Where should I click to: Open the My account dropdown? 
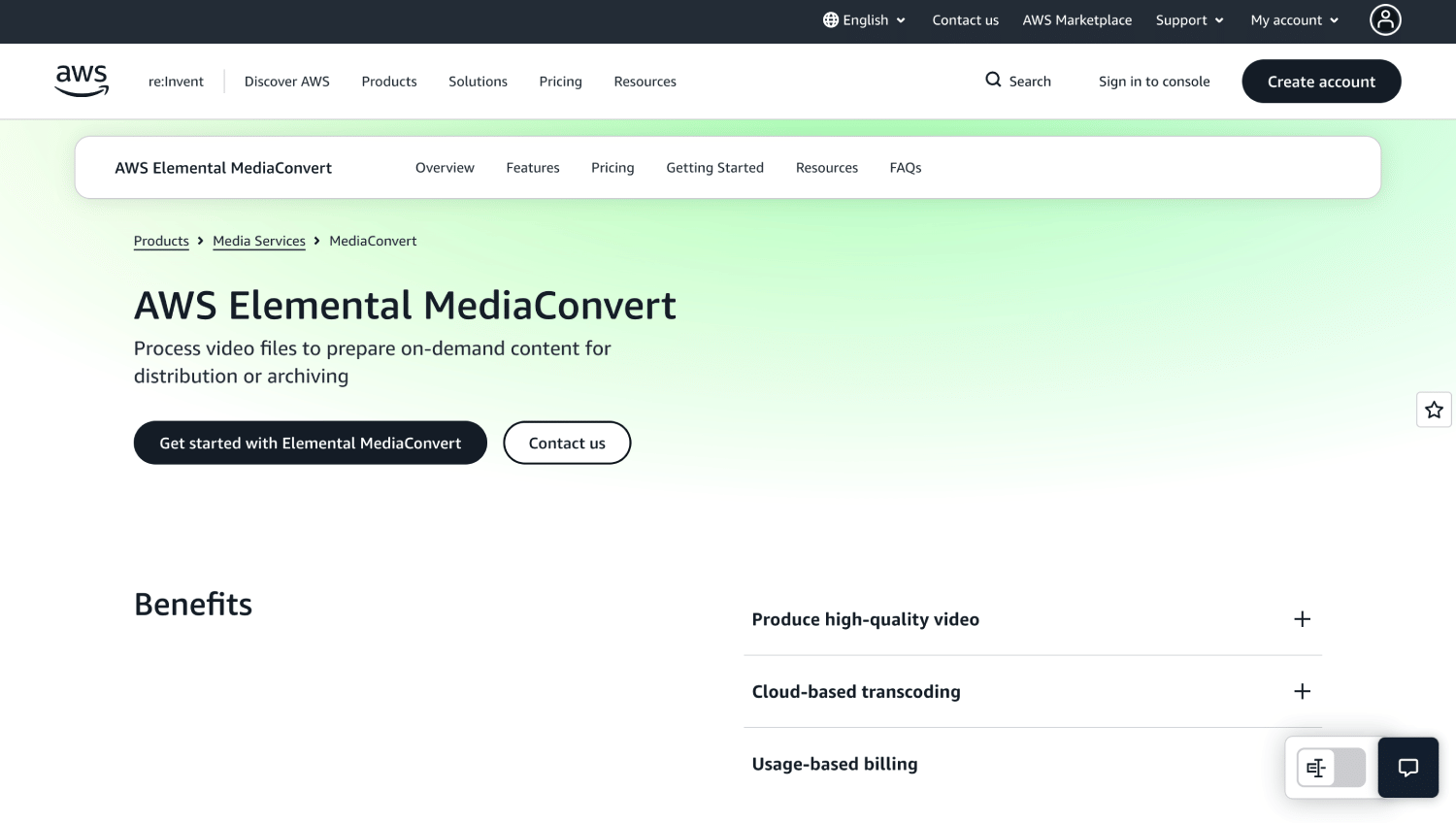point(1294,19)
